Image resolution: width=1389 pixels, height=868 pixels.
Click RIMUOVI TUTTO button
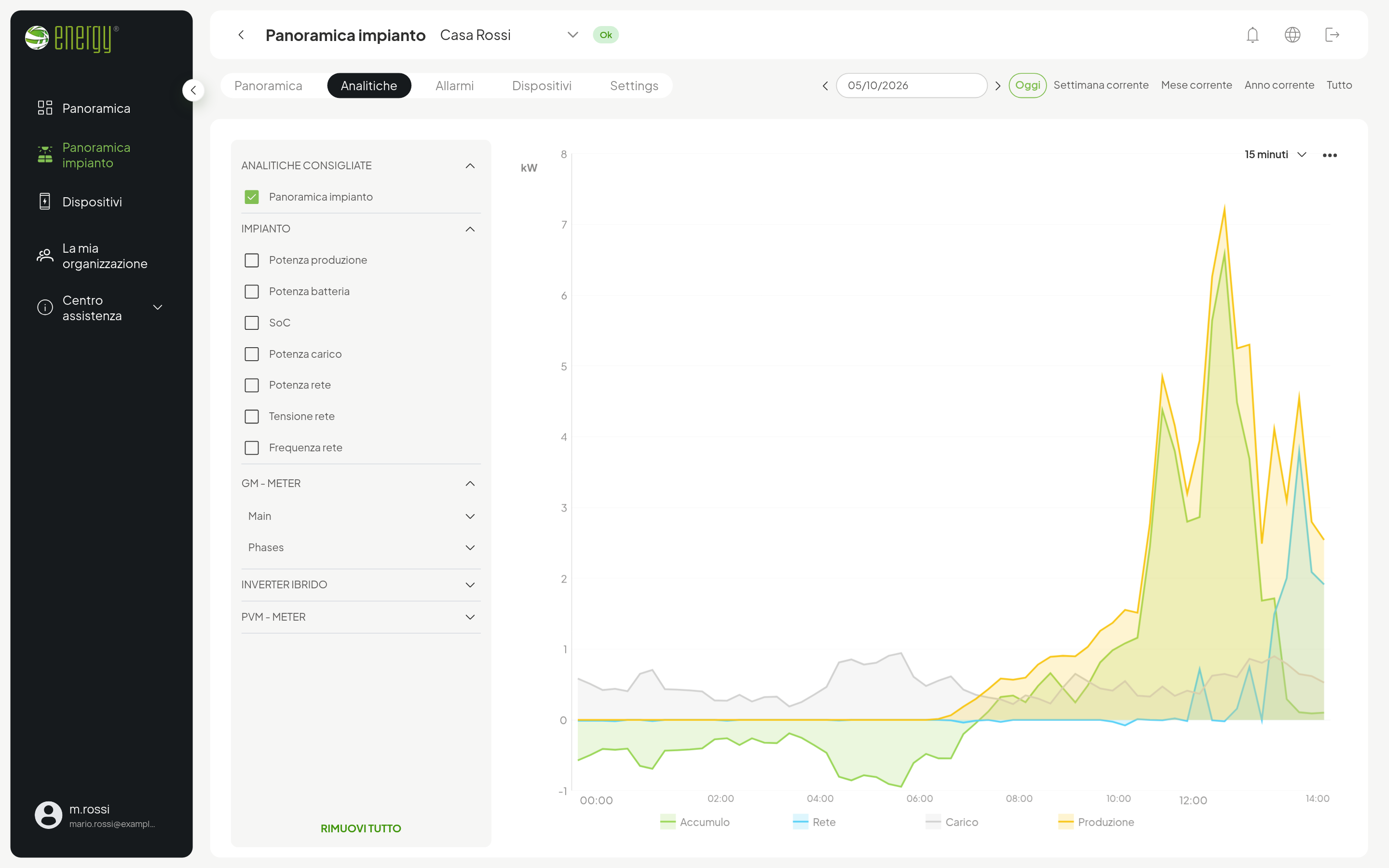coord(360,828)
